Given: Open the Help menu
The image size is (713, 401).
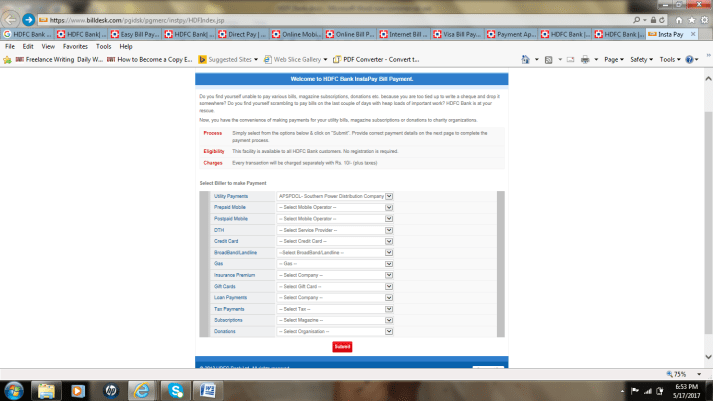Looking at the screenshot, I should pyautogui.click(x=126, y=46).
